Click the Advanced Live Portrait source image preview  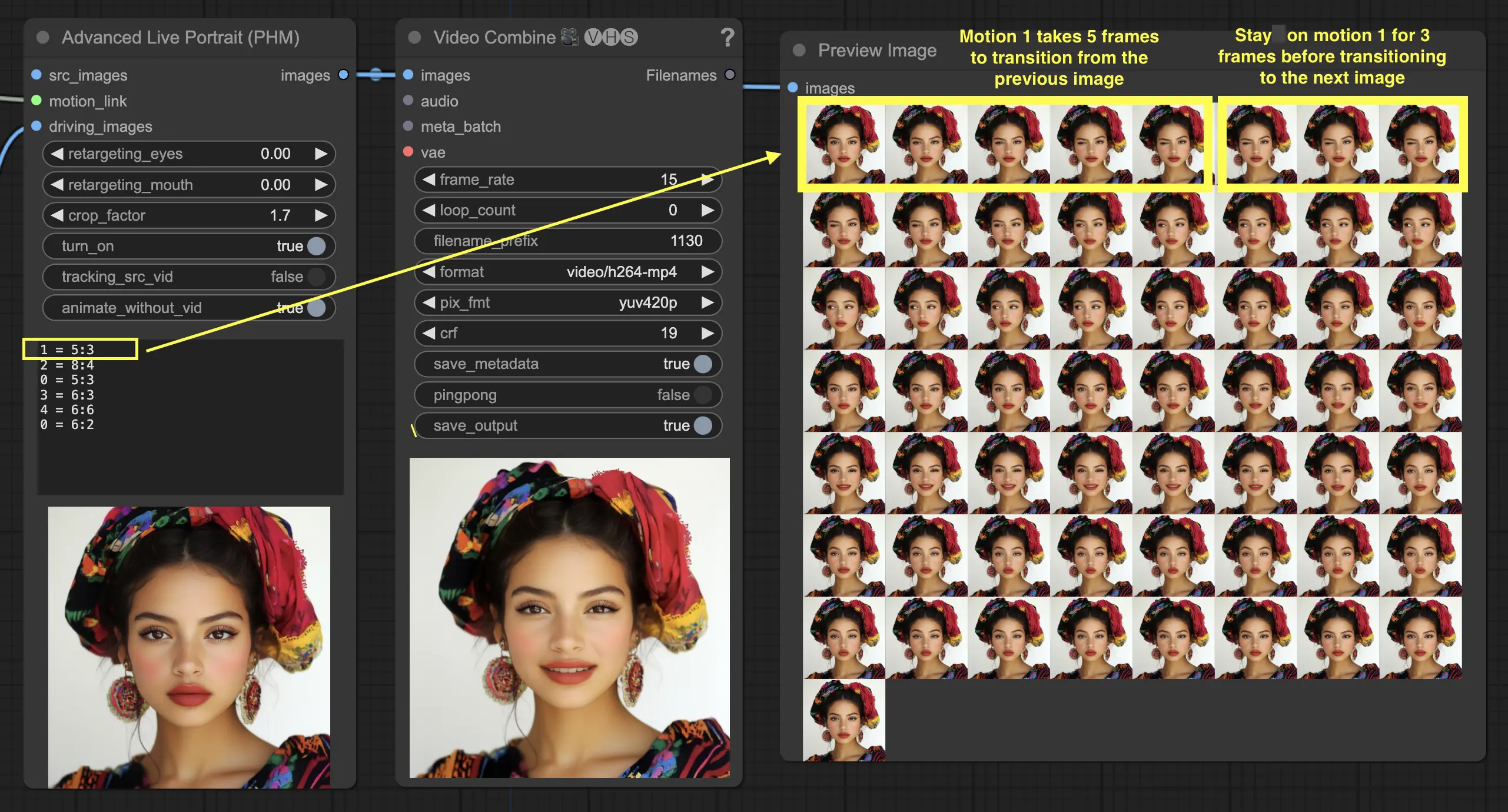point(189,647)
